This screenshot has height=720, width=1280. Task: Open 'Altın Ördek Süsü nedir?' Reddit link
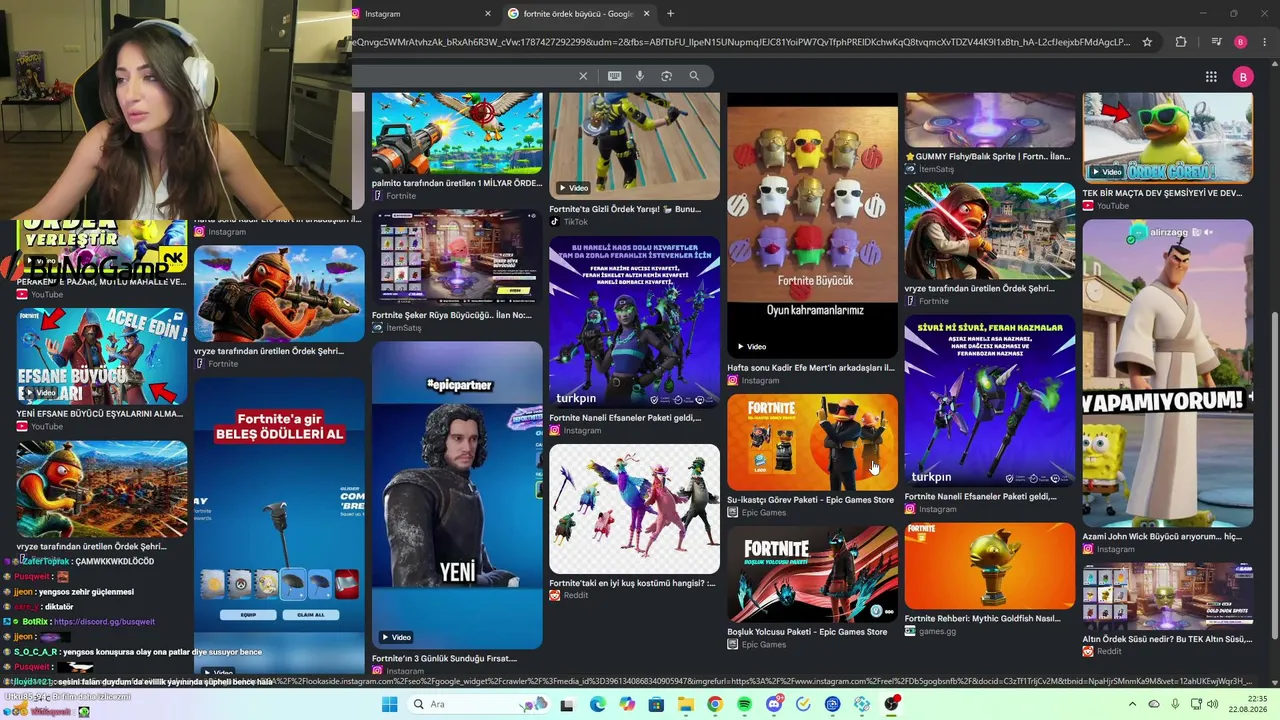(1167, 639)
